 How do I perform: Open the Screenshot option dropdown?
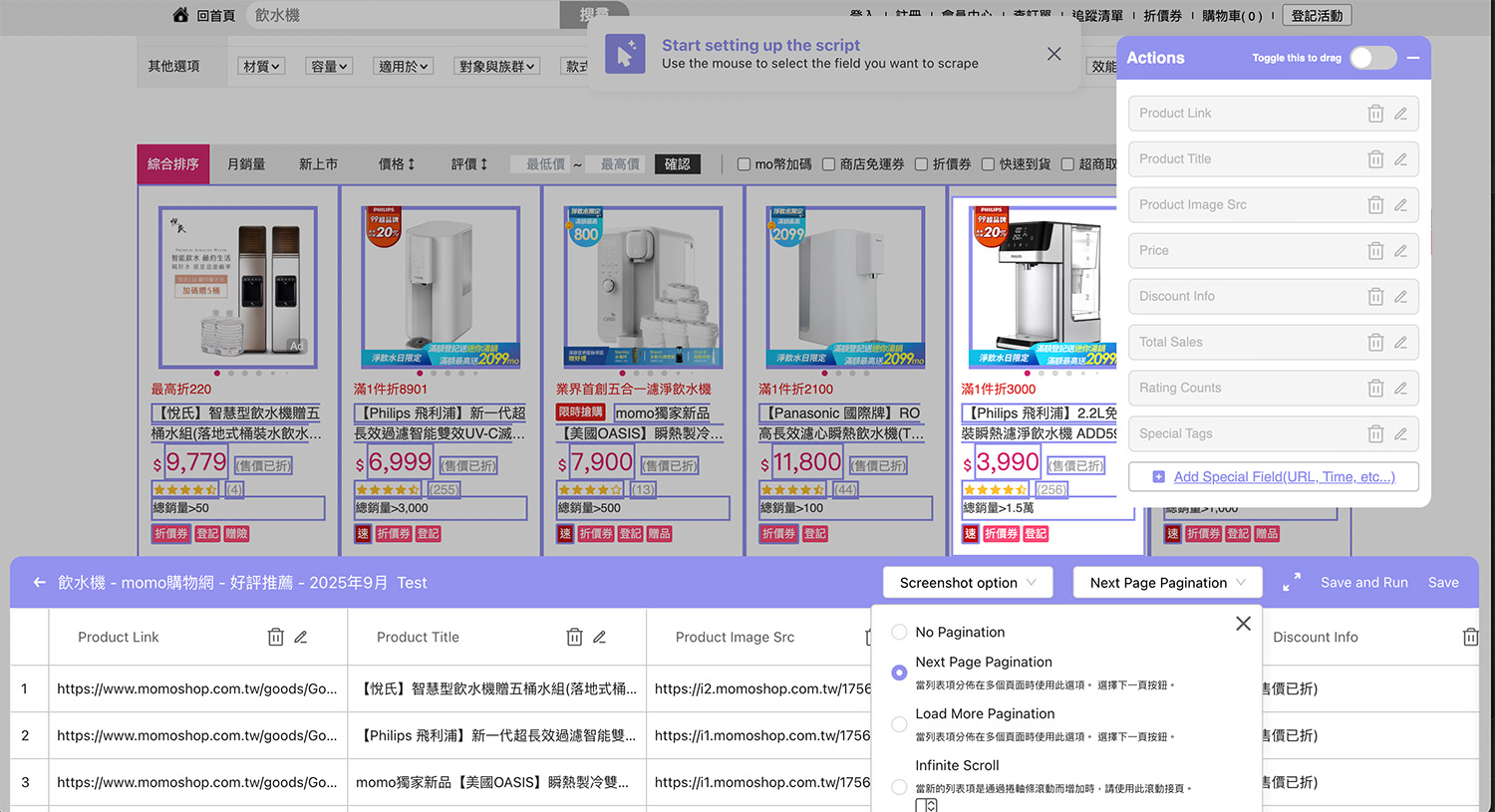tap(968, 583)
